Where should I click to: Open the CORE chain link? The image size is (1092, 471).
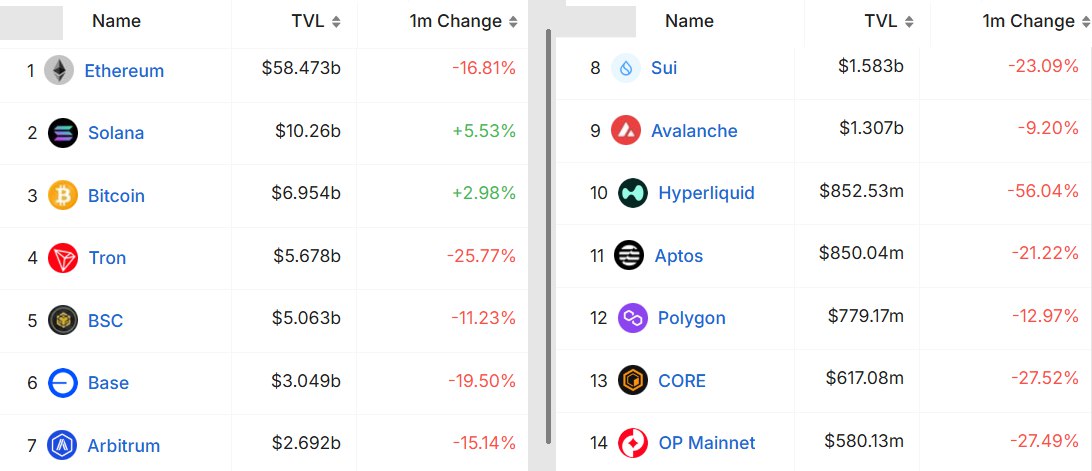(681, 380)
